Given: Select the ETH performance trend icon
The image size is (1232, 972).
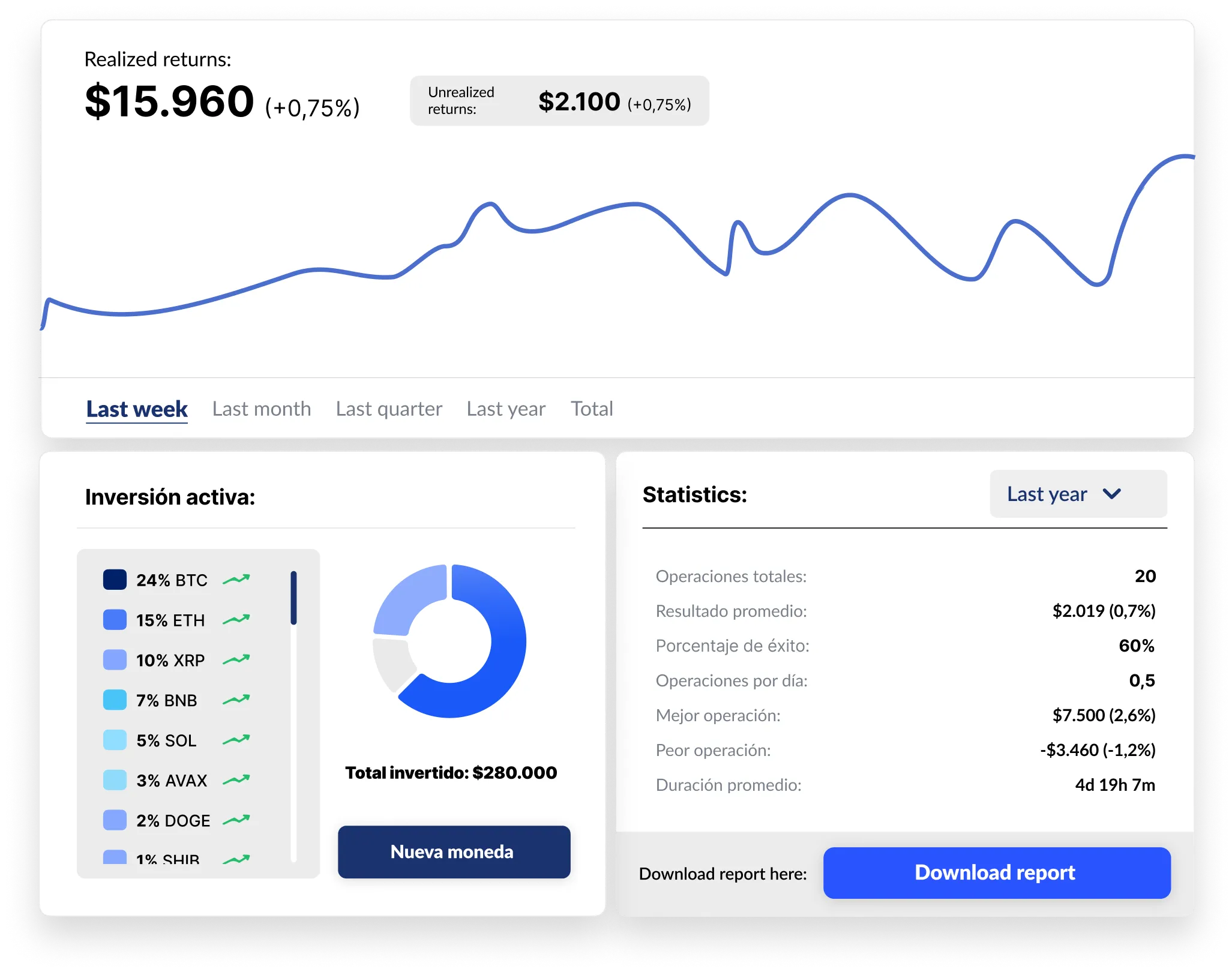Looking at the screenshot, I should pos(236,620).
